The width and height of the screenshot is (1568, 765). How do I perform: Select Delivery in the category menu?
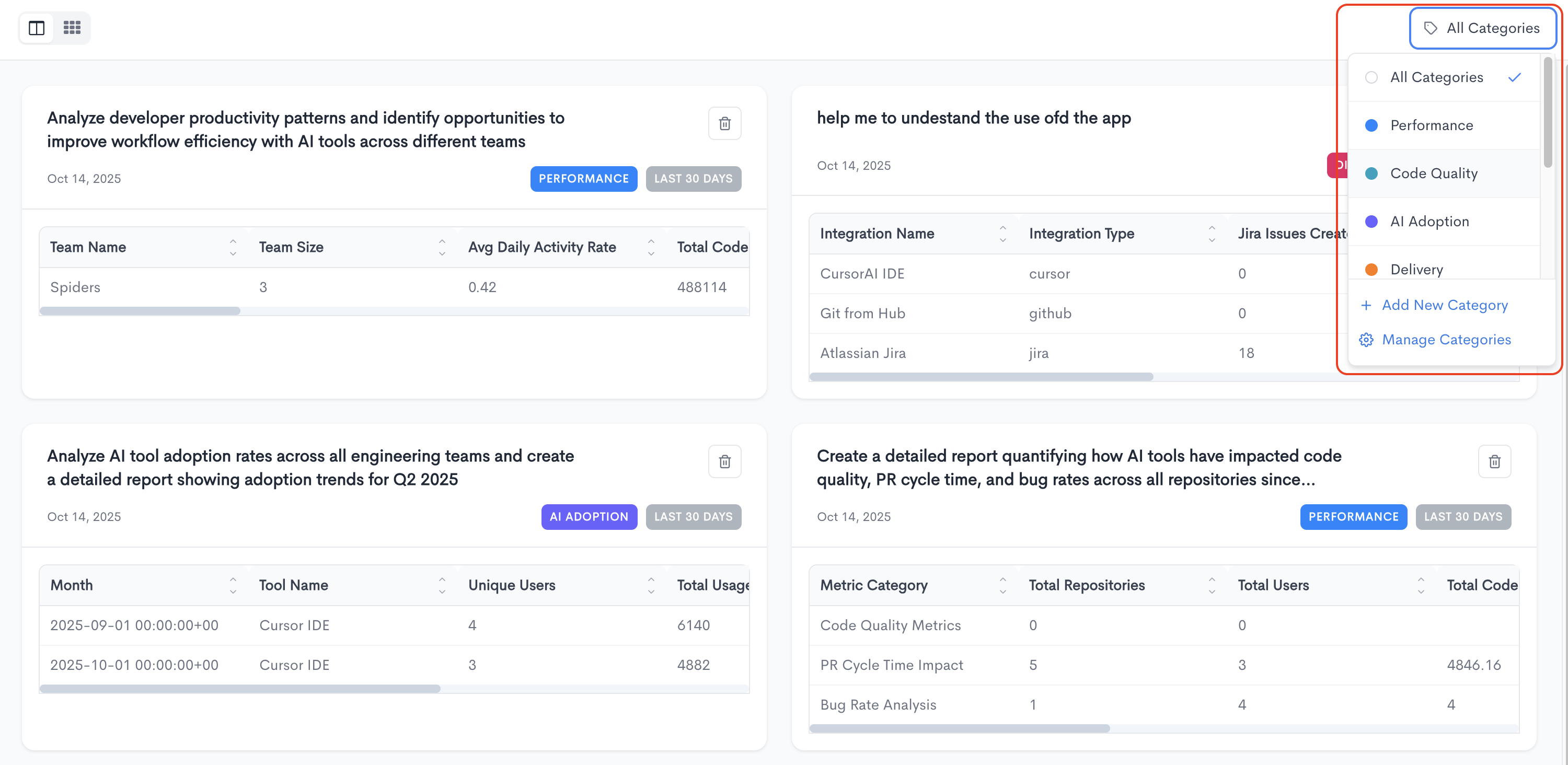(x=1416, y=269)
